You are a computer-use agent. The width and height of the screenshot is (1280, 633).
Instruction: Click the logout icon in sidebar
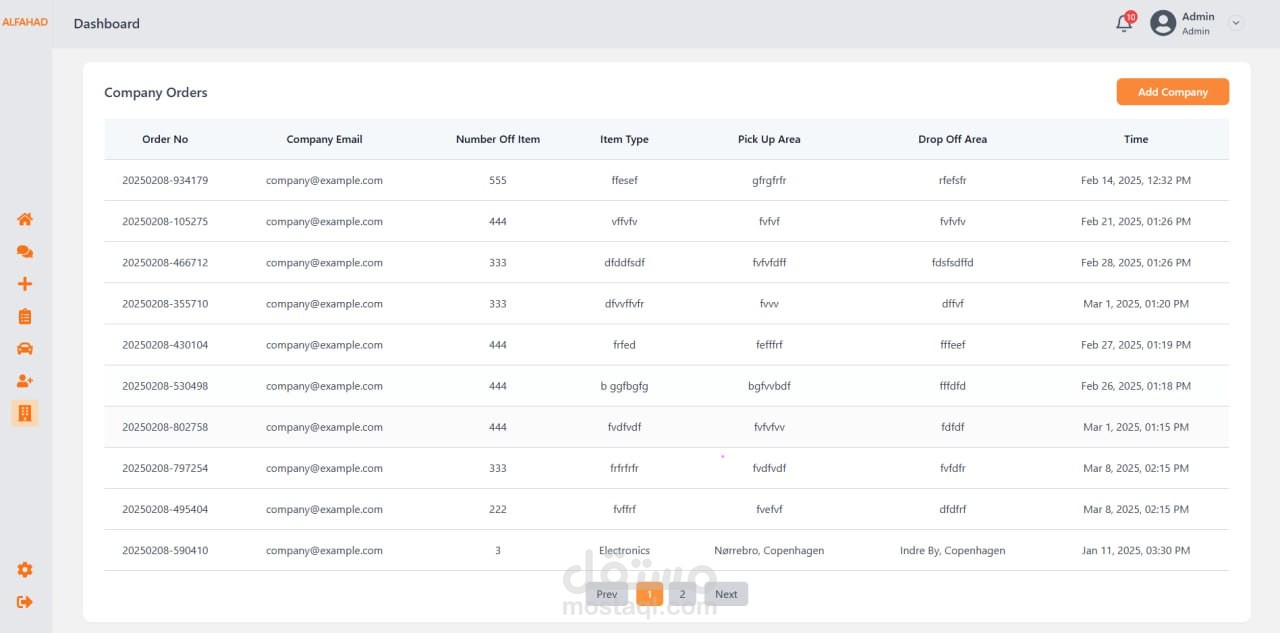click(x=25, y=602)
